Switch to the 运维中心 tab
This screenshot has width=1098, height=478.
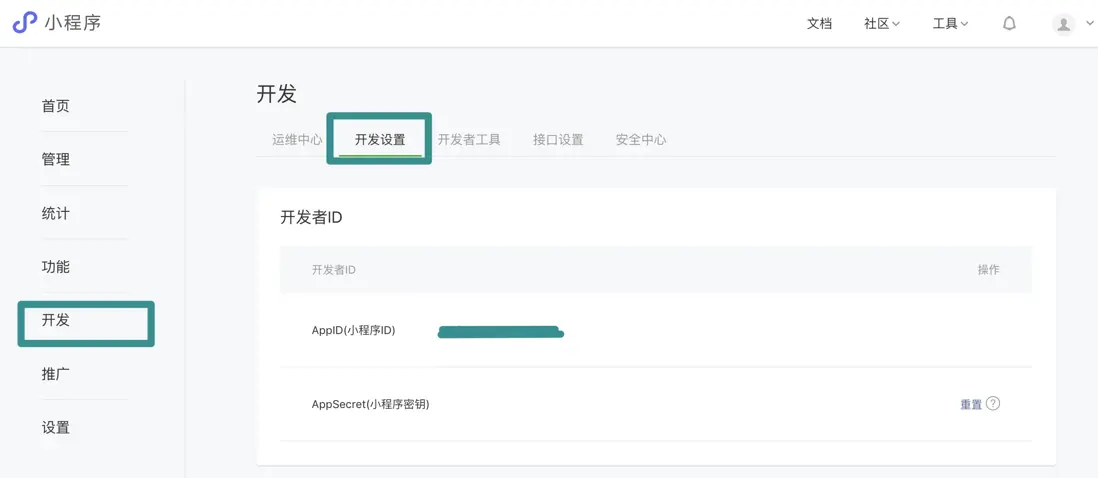click(x=297, y=140)
